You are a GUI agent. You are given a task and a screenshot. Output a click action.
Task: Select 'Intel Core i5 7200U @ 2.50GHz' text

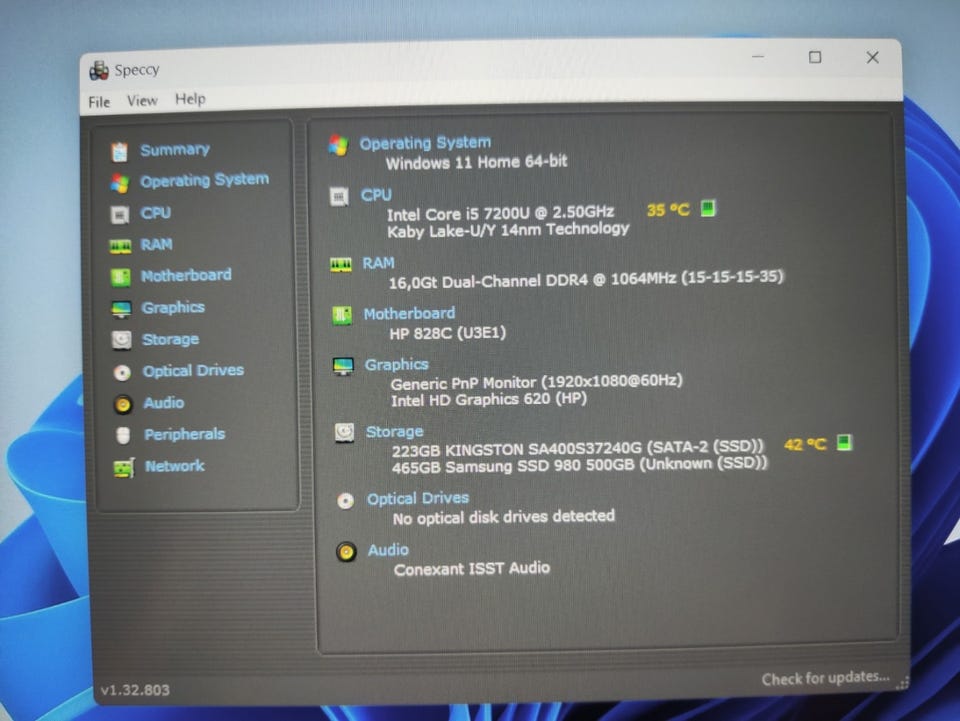click(x=500, y=213)
